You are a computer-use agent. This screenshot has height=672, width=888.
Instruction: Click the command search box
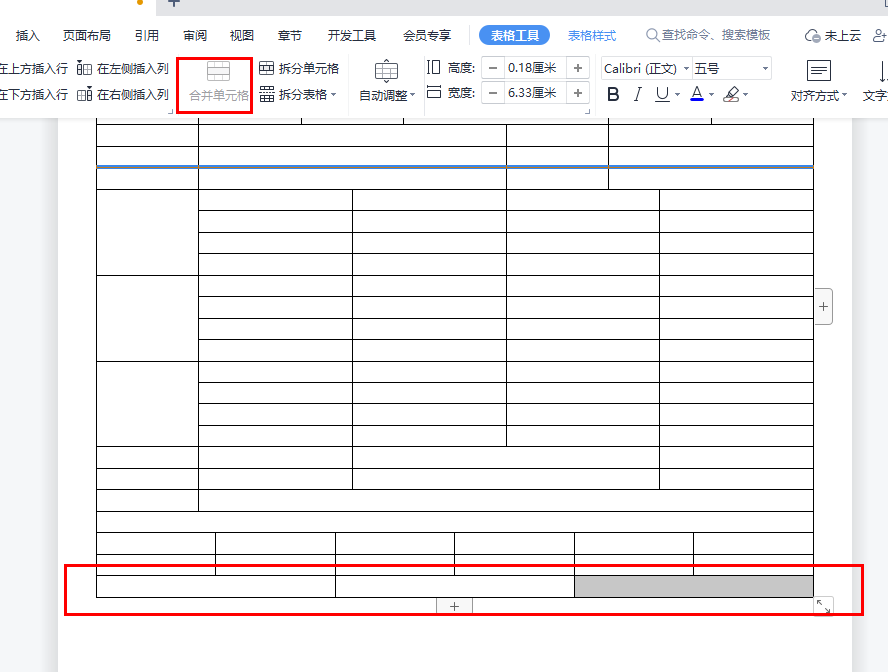pos(708,35)
